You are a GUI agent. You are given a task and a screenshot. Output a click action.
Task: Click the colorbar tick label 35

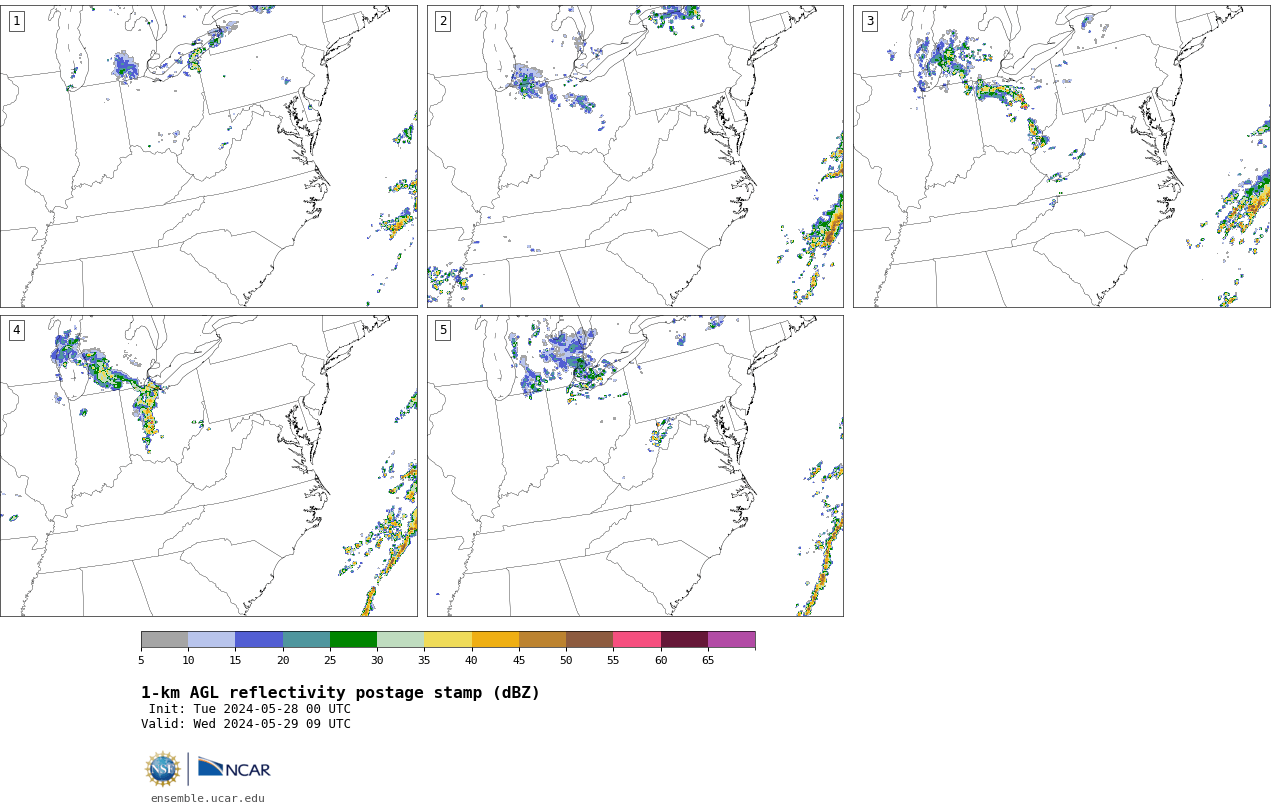pyautogui.click(x=424, y=660)
